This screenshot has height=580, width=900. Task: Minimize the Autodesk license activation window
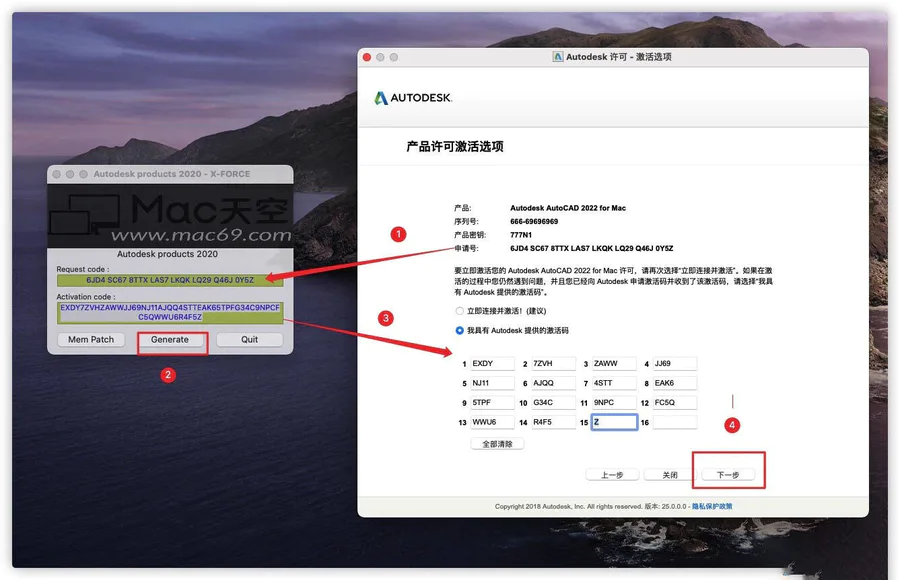(380, 57)
